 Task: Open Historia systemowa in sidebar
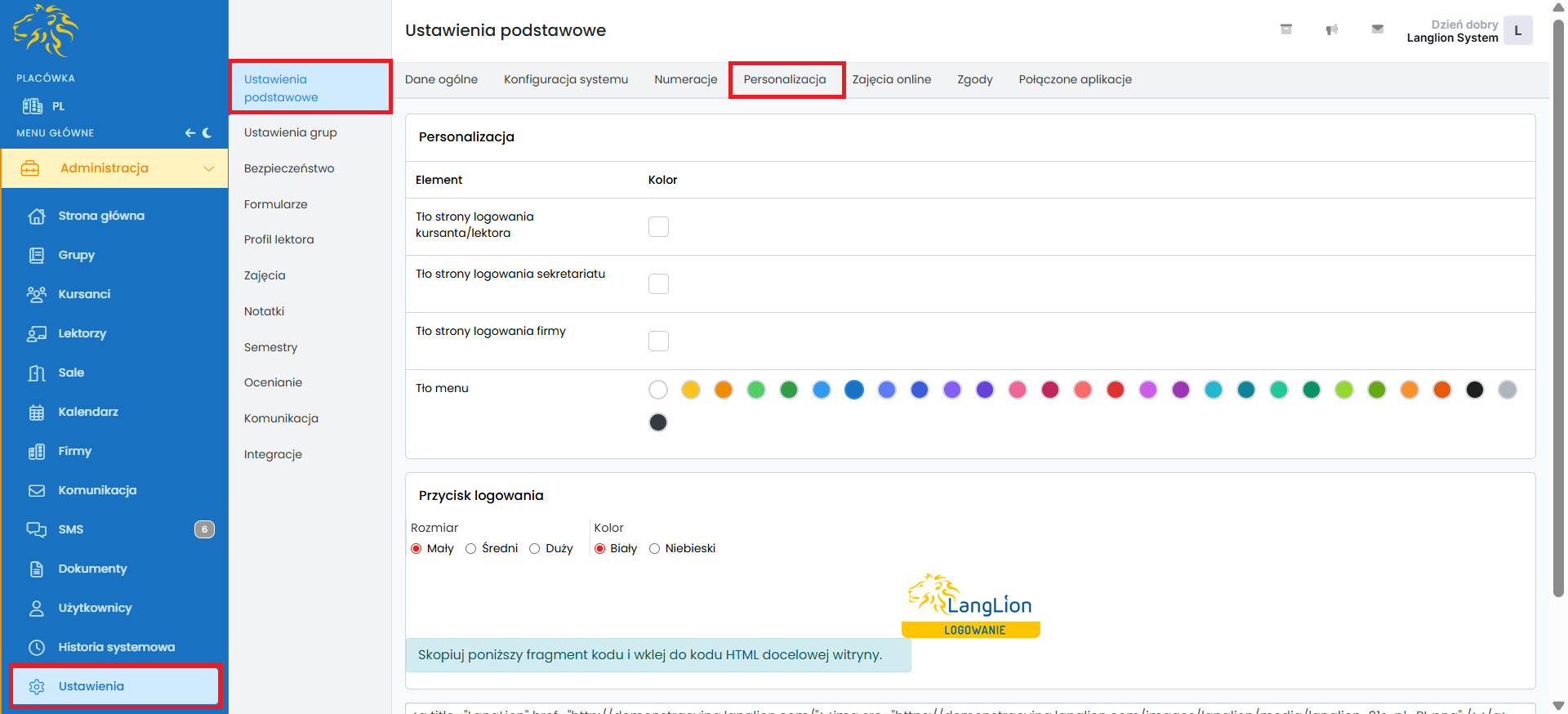[116, 647]
